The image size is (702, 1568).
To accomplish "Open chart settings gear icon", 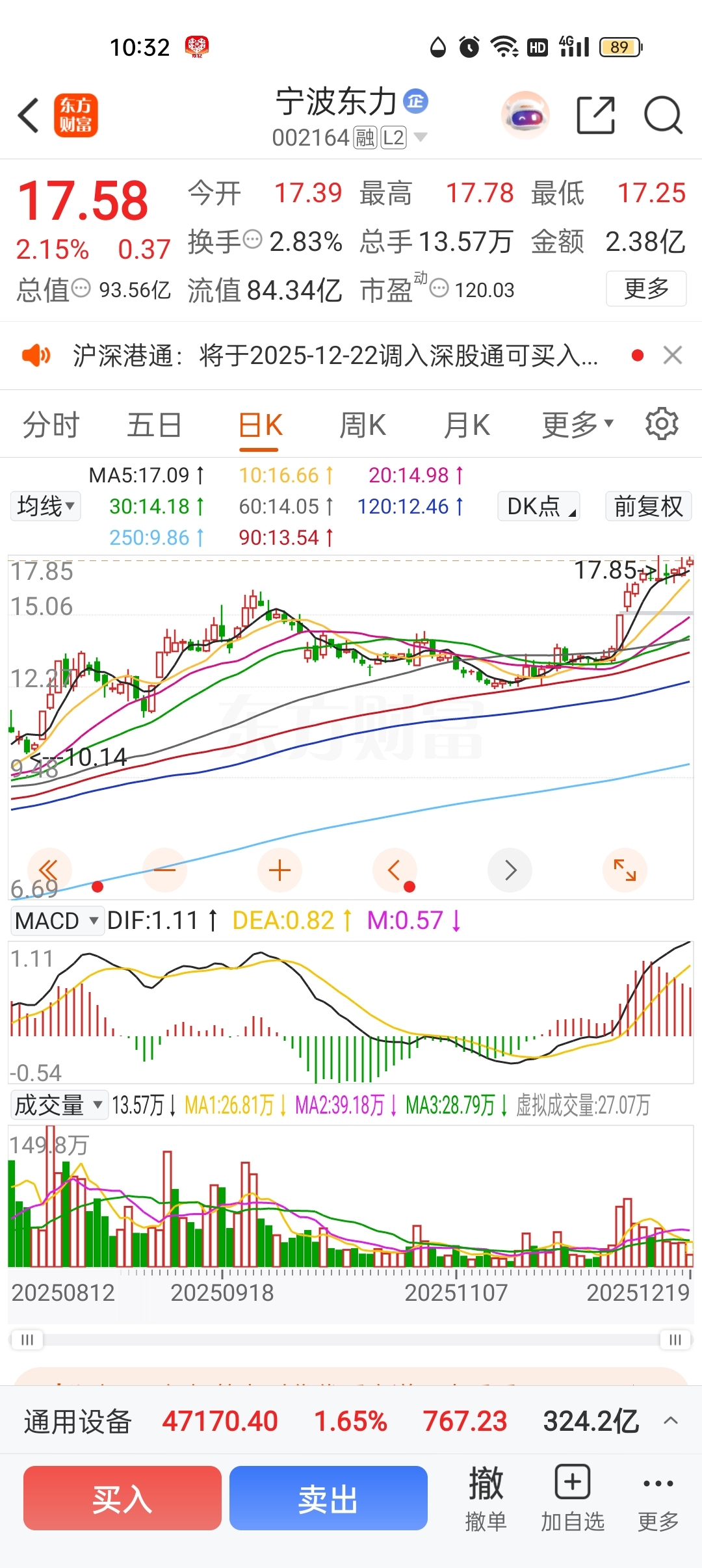I will coord(662,424).
